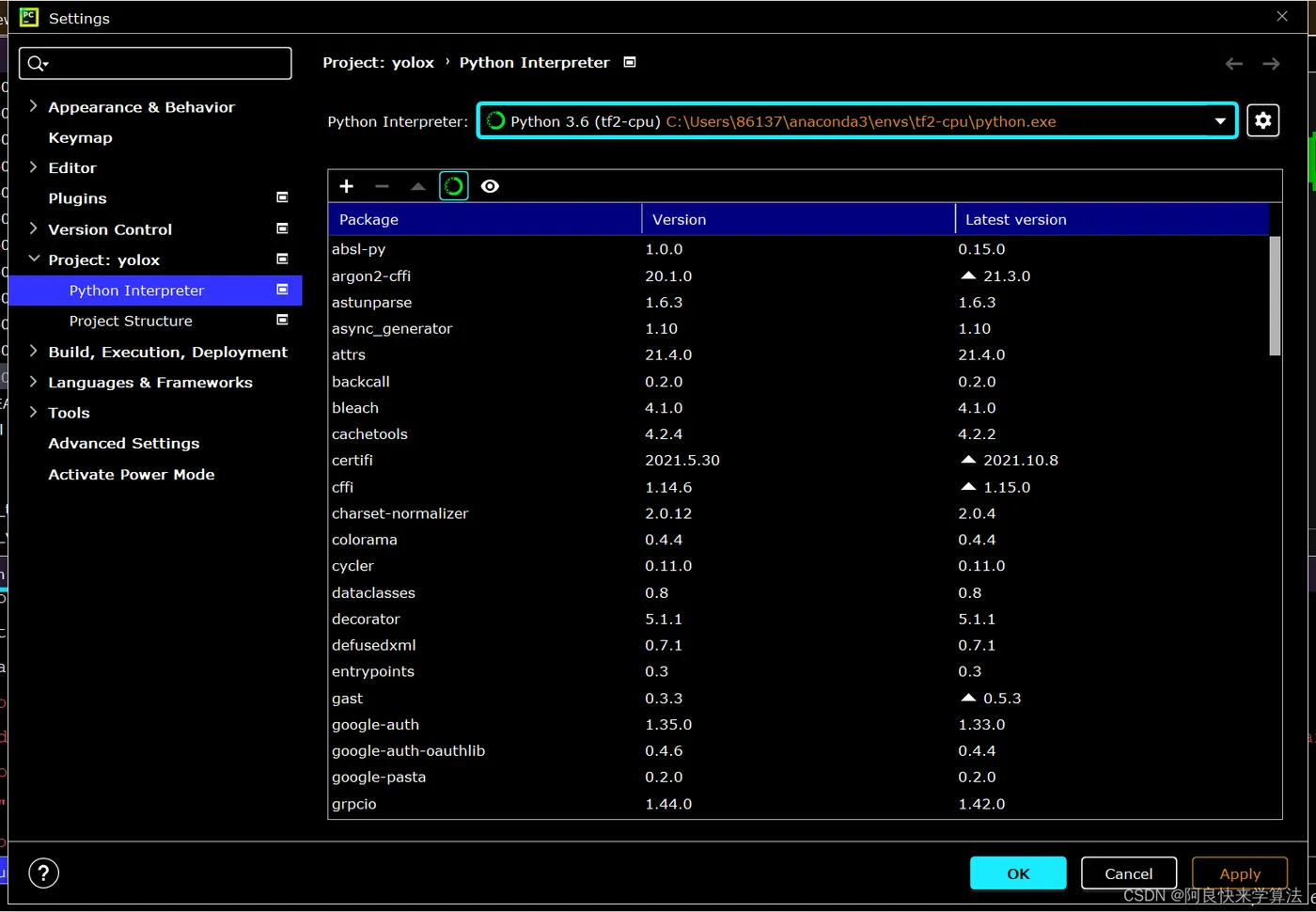The height and width of the screenshot is (912, 1316).
Task: Select the backcall package row
Action: point(798,382)
